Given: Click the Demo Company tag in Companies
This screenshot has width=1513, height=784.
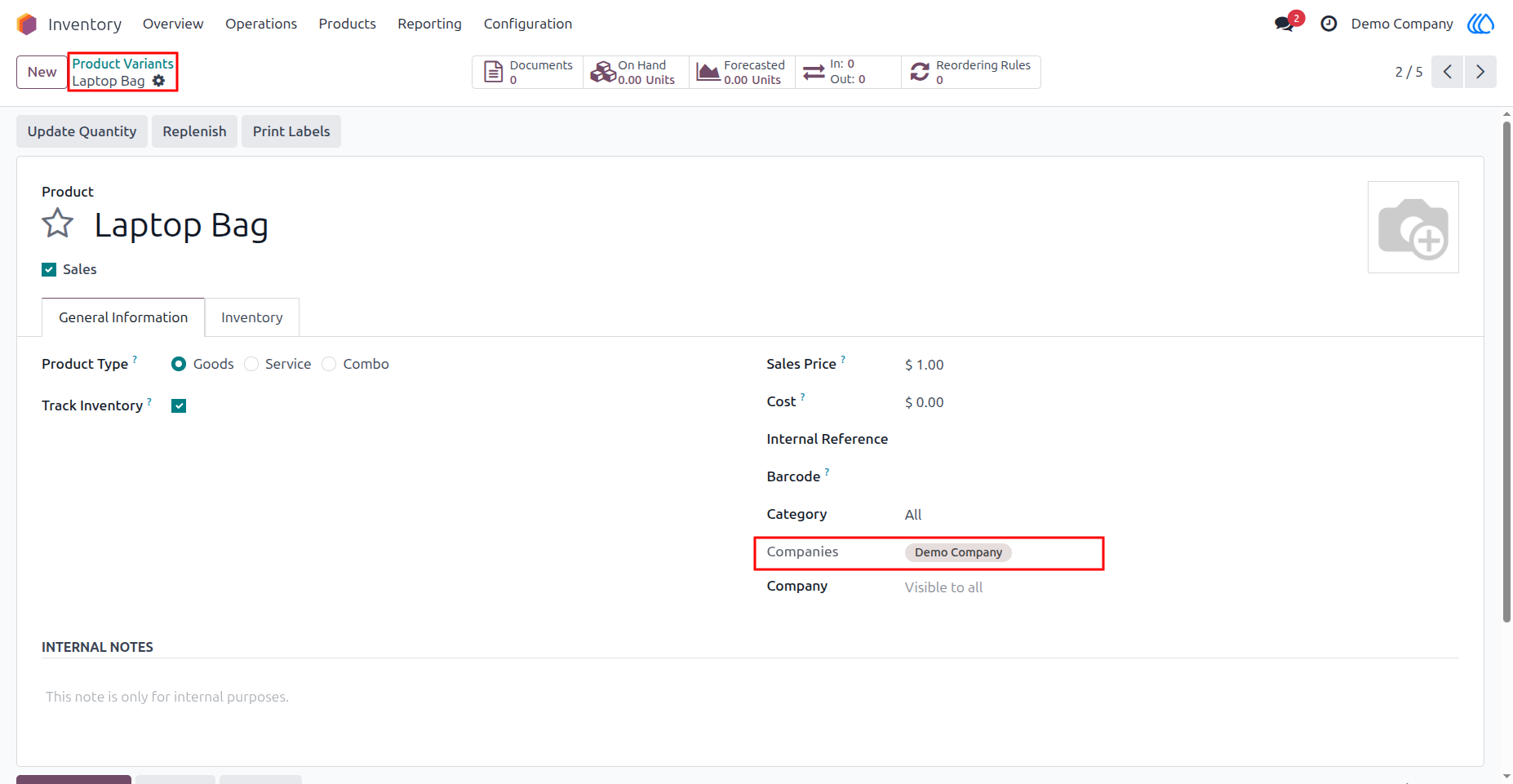Looking at the screenshot, I should coord(958,552).
